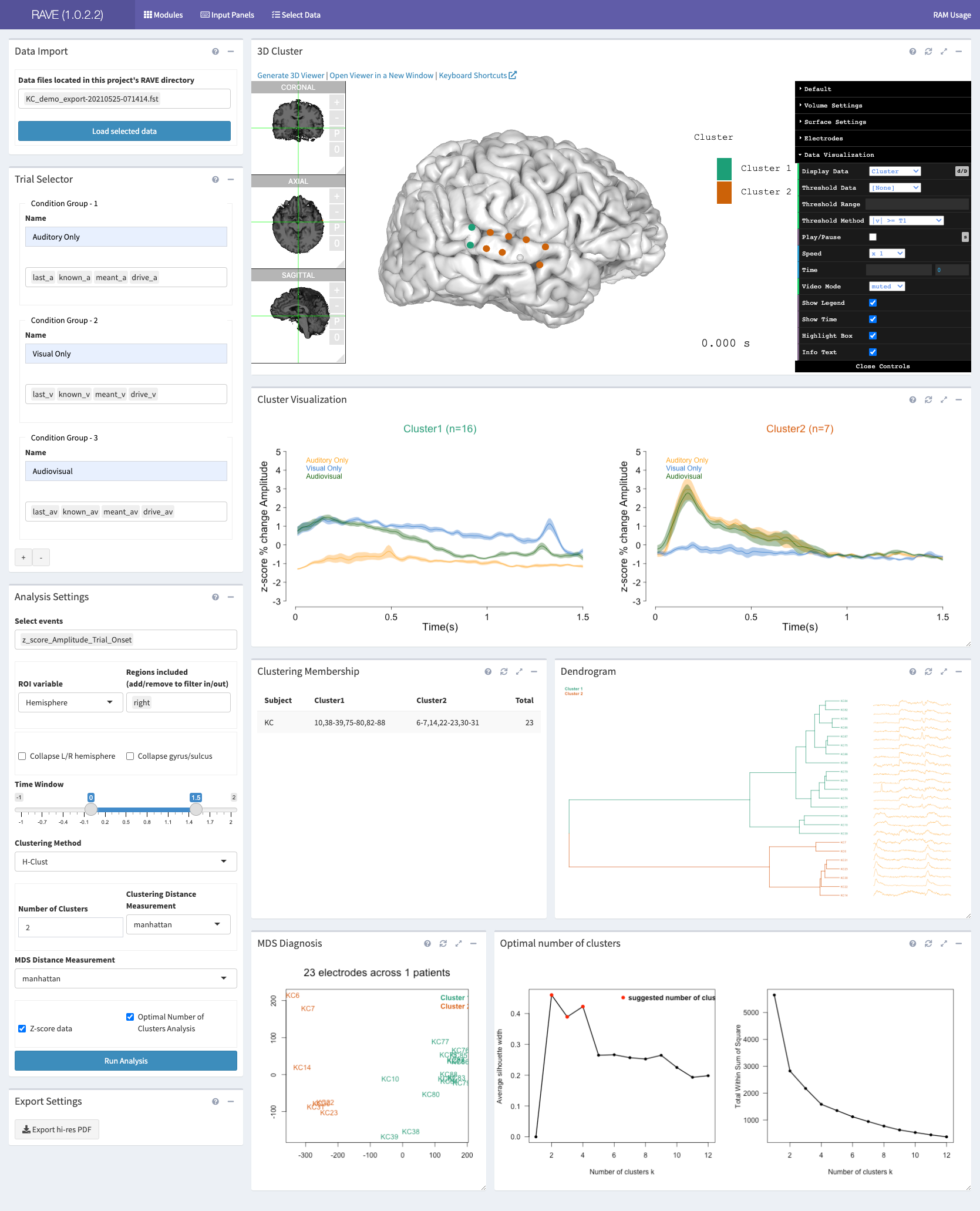This screenshot has width=980, height=1211.
Task: Click Open Viewer in a New Window link
Action: point(381,76)
